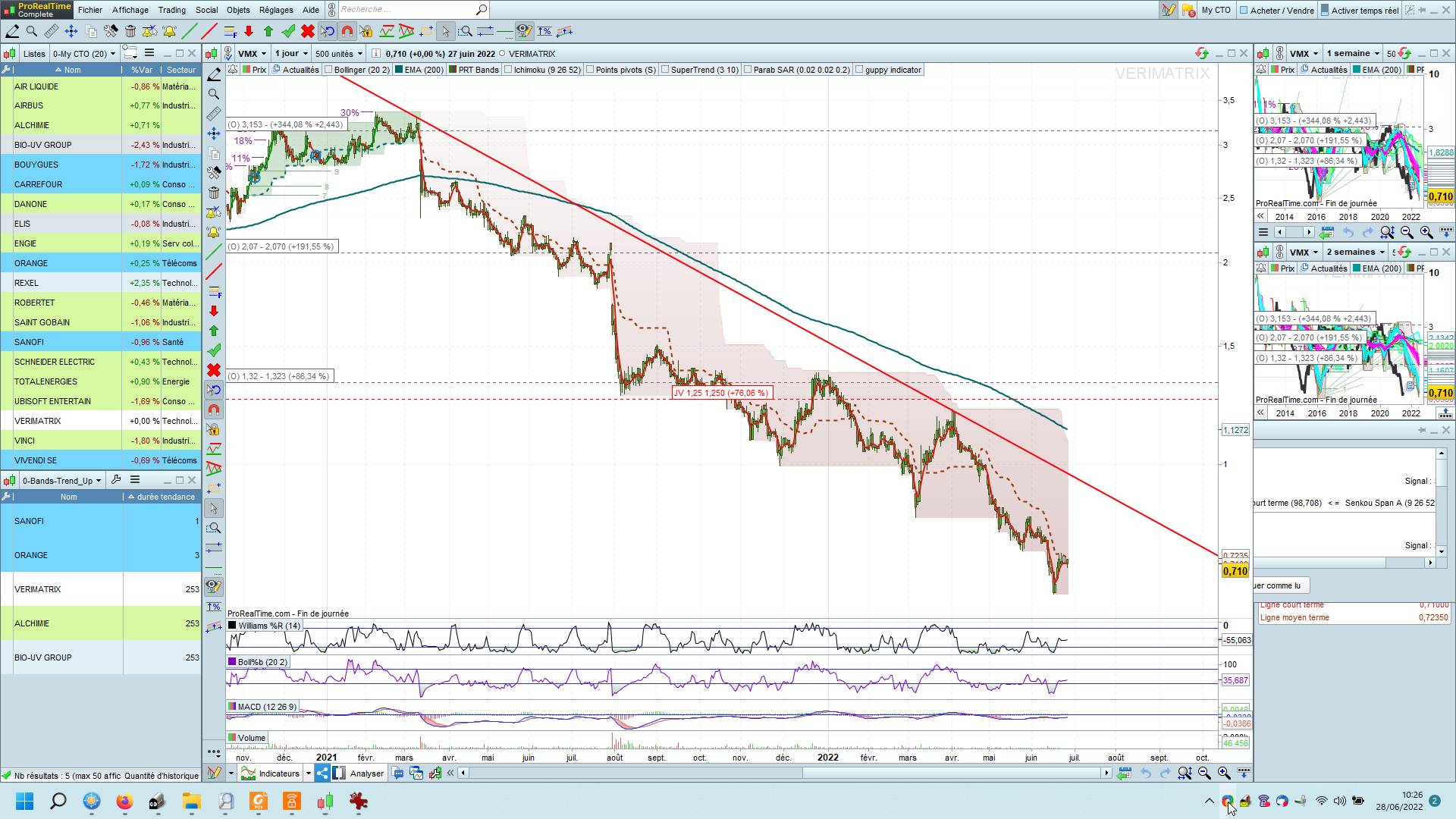
Task: Enable the Bollinger (20 2) indicator checkbox
Action: pos(329,70)
